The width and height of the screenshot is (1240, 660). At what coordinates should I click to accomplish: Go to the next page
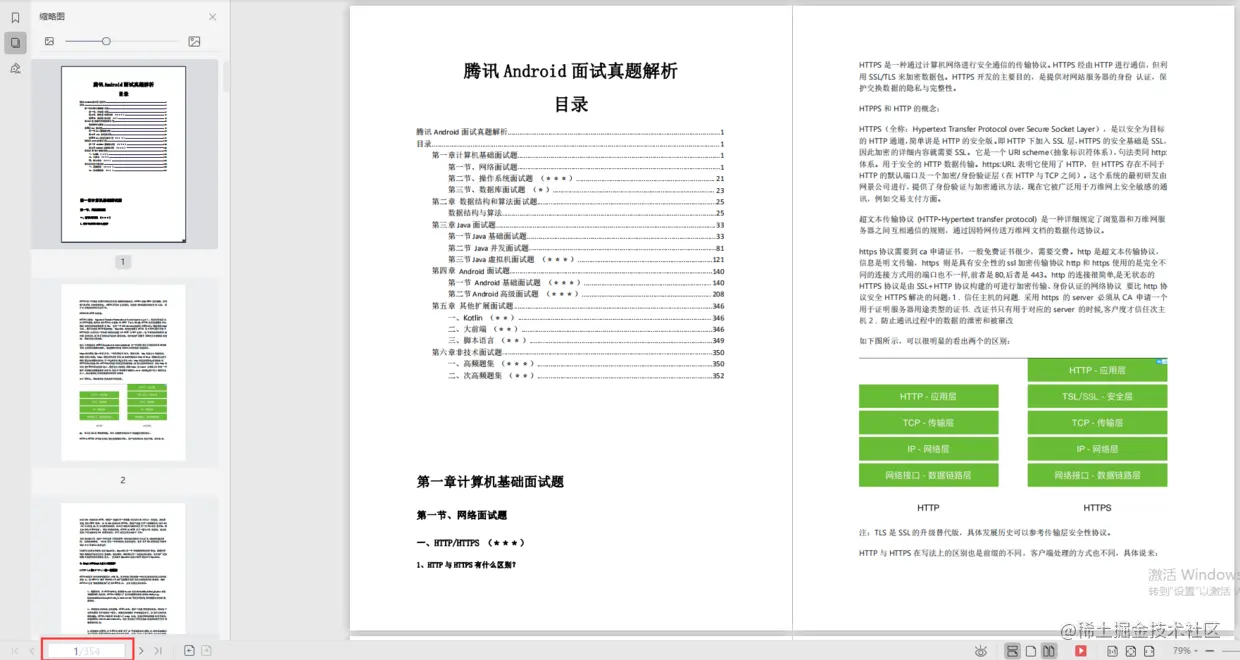point(141,651)
